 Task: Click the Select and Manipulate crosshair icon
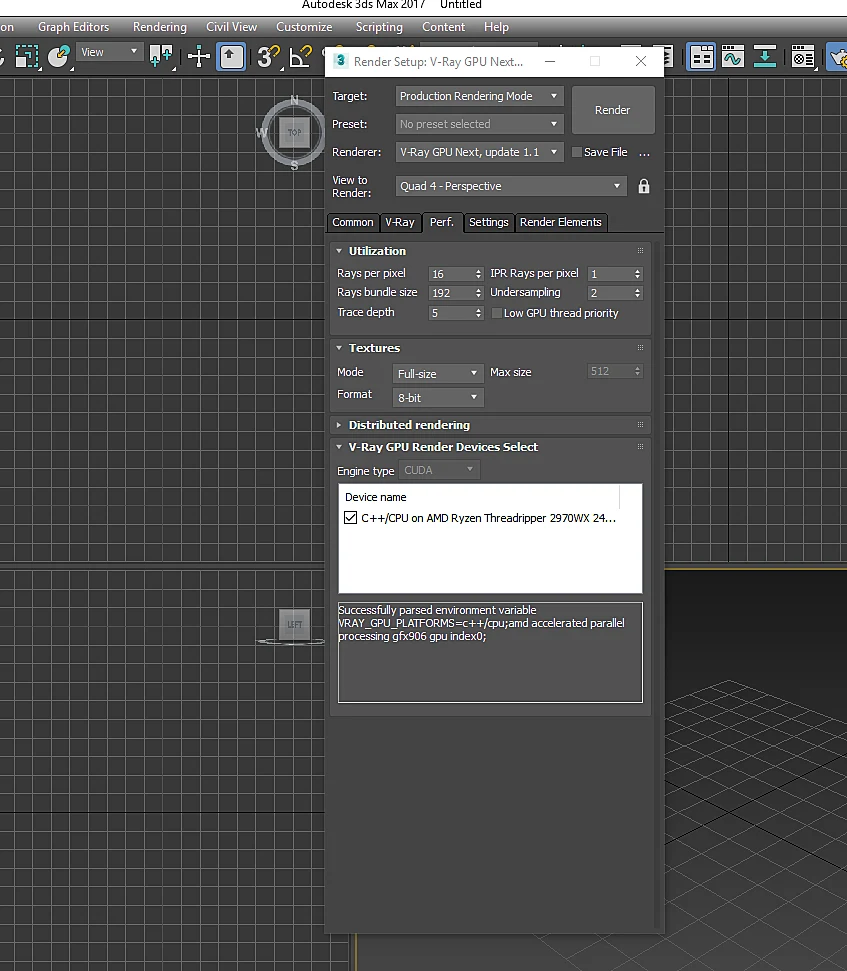click(x=199, y=57)
